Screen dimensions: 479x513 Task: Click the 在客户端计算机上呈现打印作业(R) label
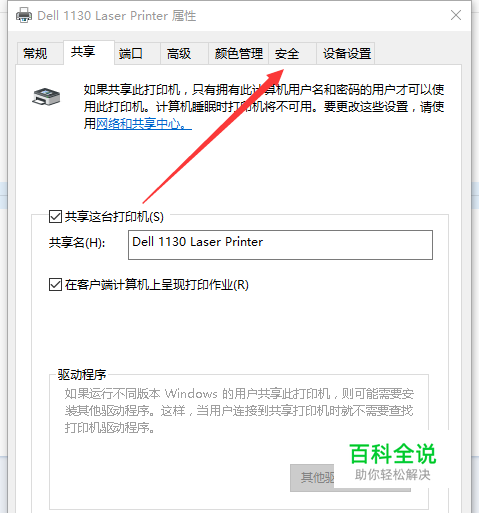tap(157, 285)
